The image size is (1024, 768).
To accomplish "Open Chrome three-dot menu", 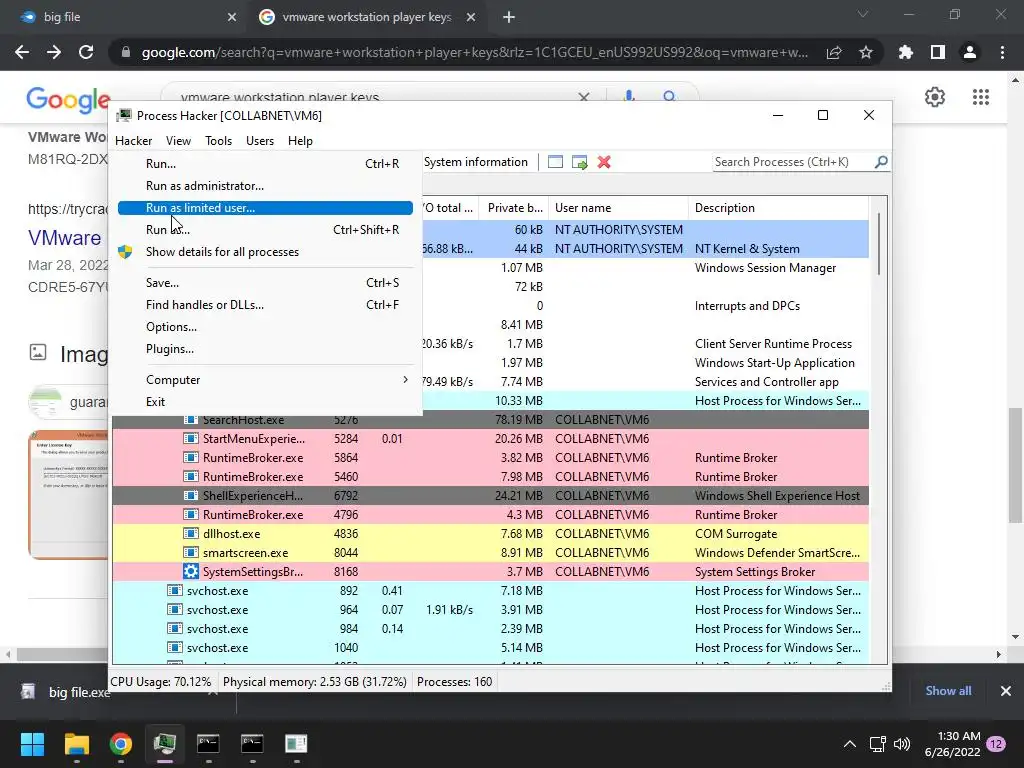I will [1002, 52].
